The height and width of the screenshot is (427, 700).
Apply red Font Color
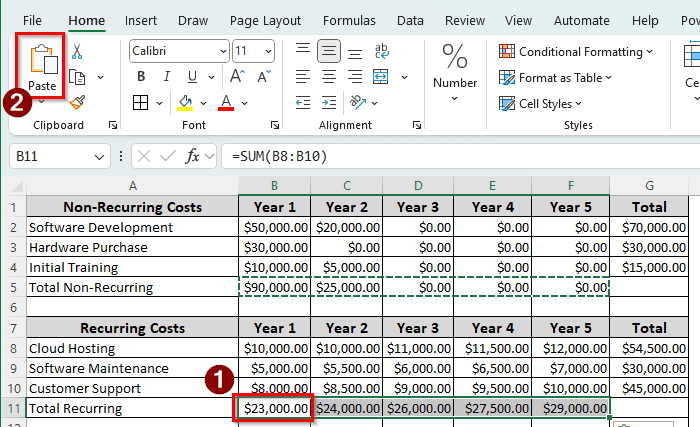[x=226, y=103]
